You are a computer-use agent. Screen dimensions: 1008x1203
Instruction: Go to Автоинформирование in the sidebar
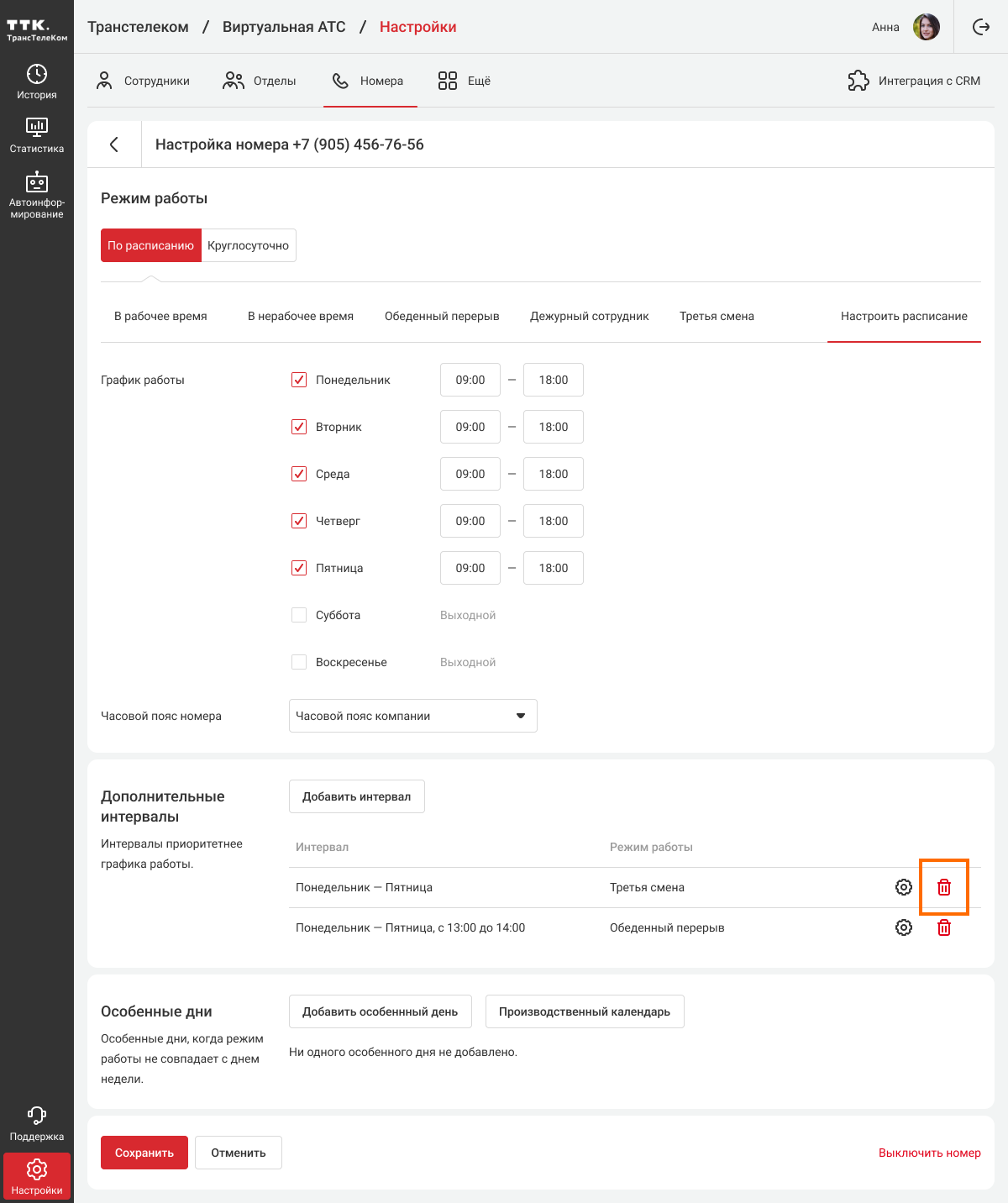[37, 195]
